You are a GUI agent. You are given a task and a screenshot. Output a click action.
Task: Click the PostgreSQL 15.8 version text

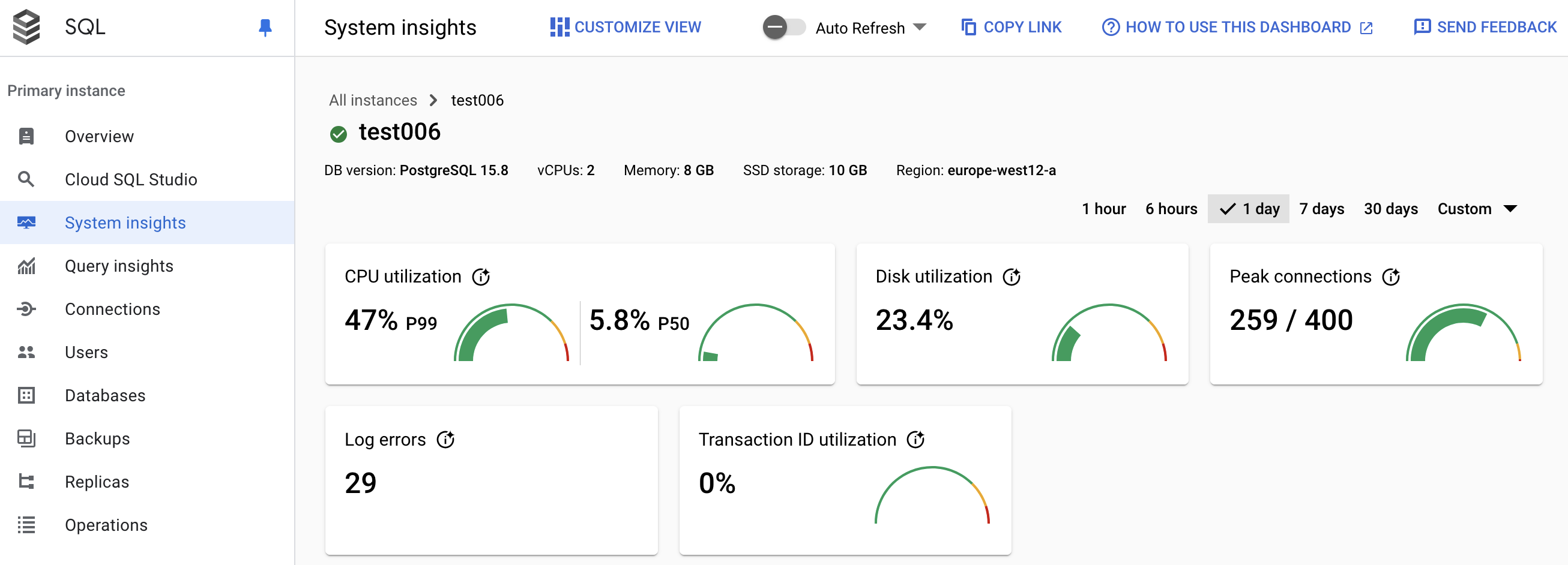click(453, 170)
